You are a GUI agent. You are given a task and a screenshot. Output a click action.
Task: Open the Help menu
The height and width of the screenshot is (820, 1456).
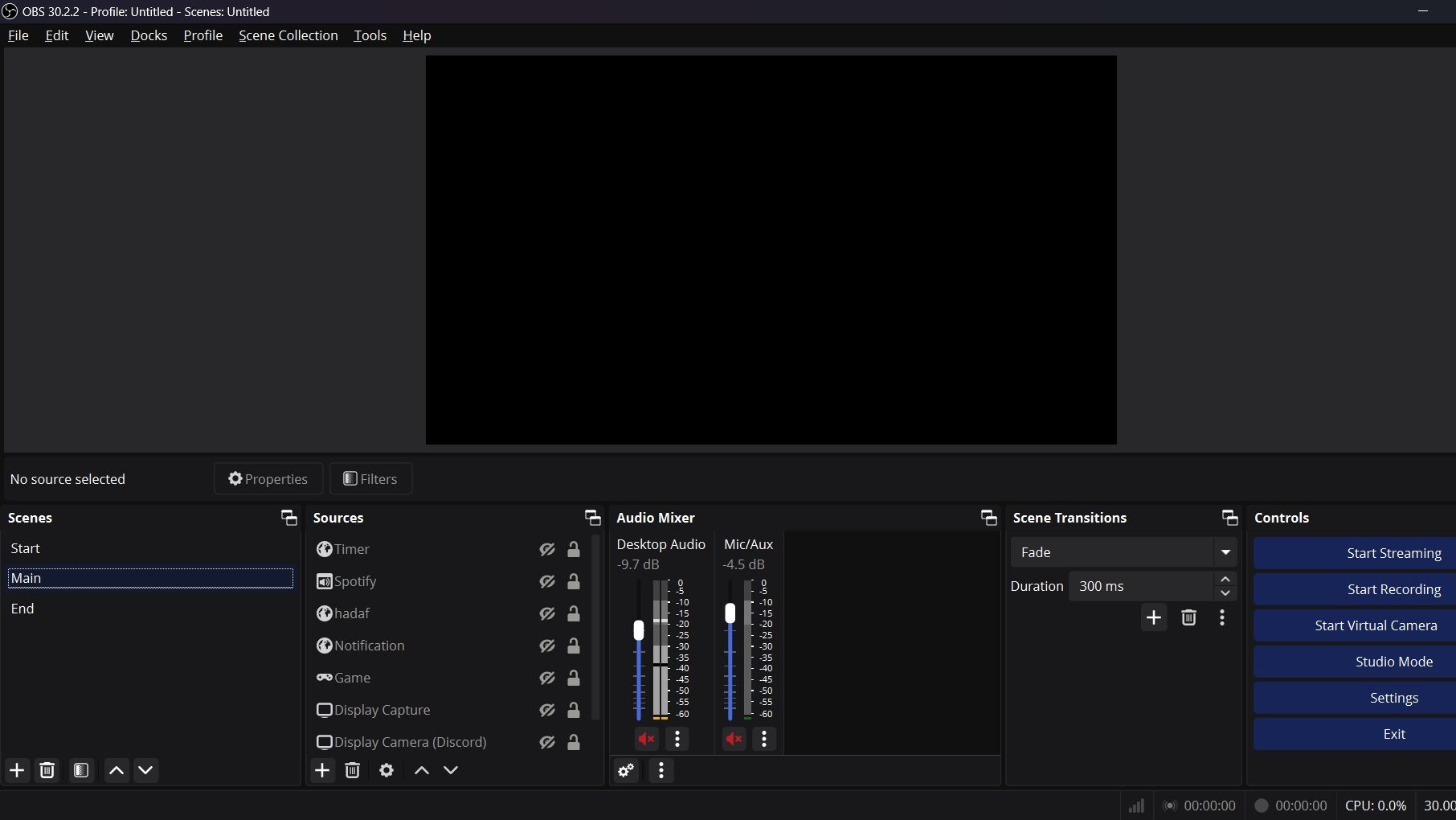tap(417, 35)
